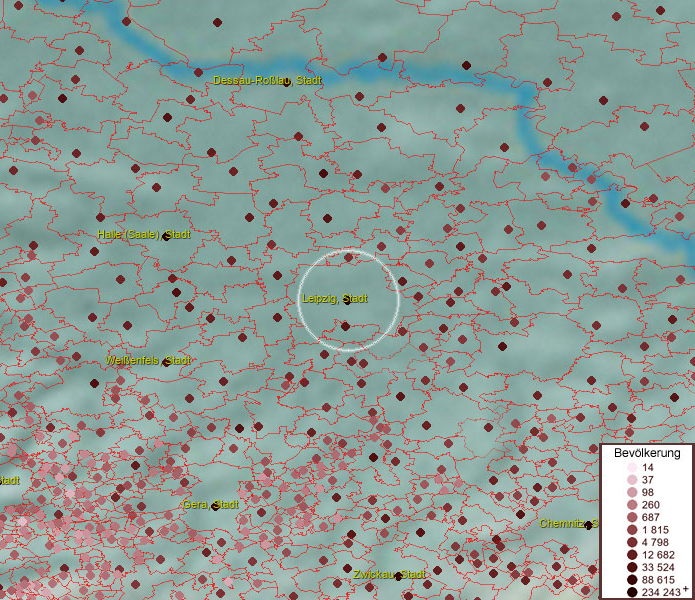Select the legend value 33 524

658,567
